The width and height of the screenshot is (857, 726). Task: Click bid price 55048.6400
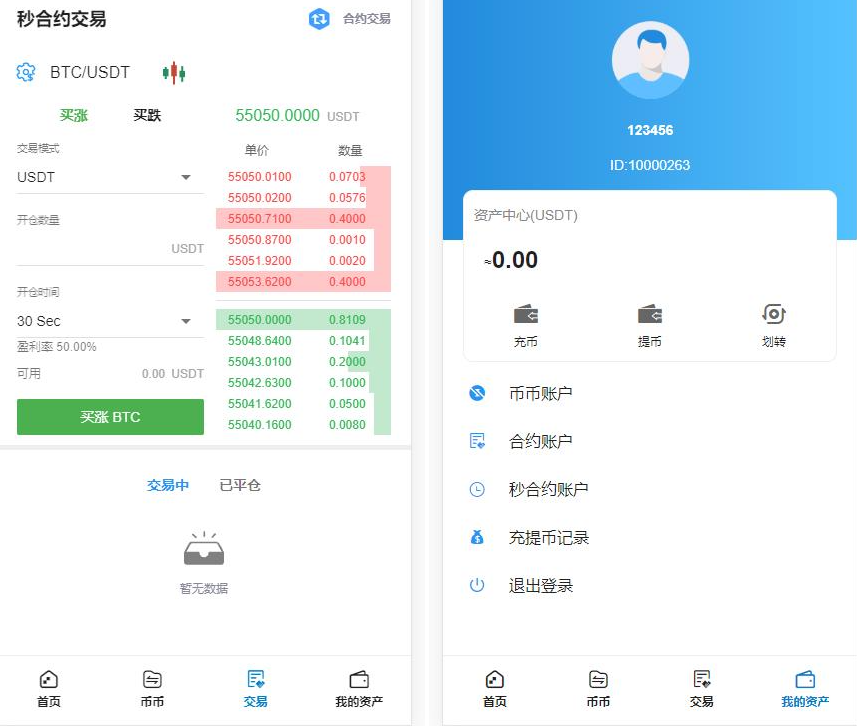[x=259, y=341]
